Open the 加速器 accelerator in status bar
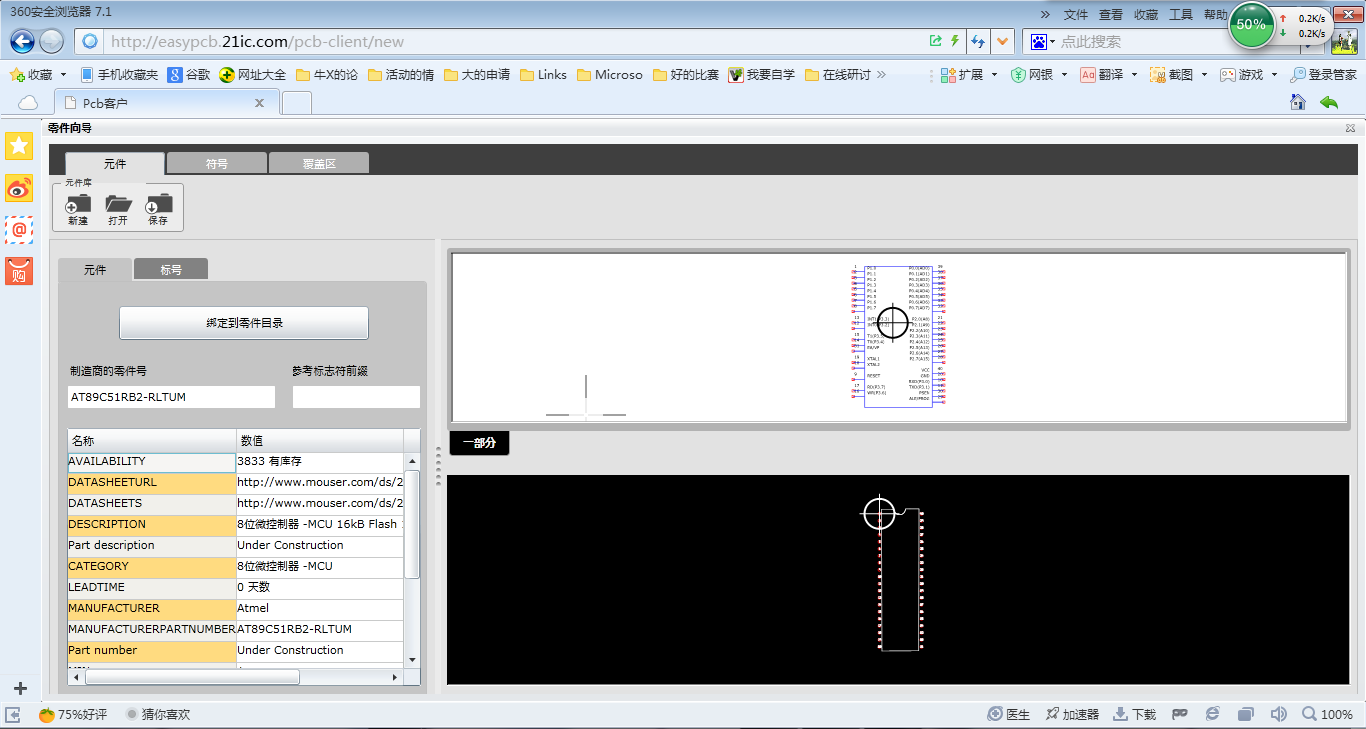 [x=1071, y=714]
